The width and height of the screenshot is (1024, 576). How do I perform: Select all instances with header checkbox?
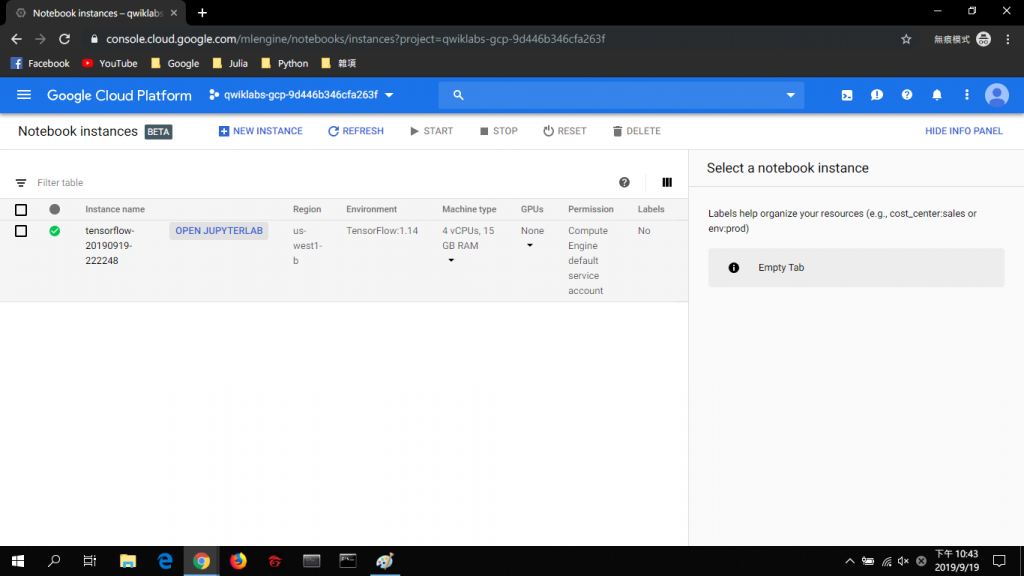21,210
